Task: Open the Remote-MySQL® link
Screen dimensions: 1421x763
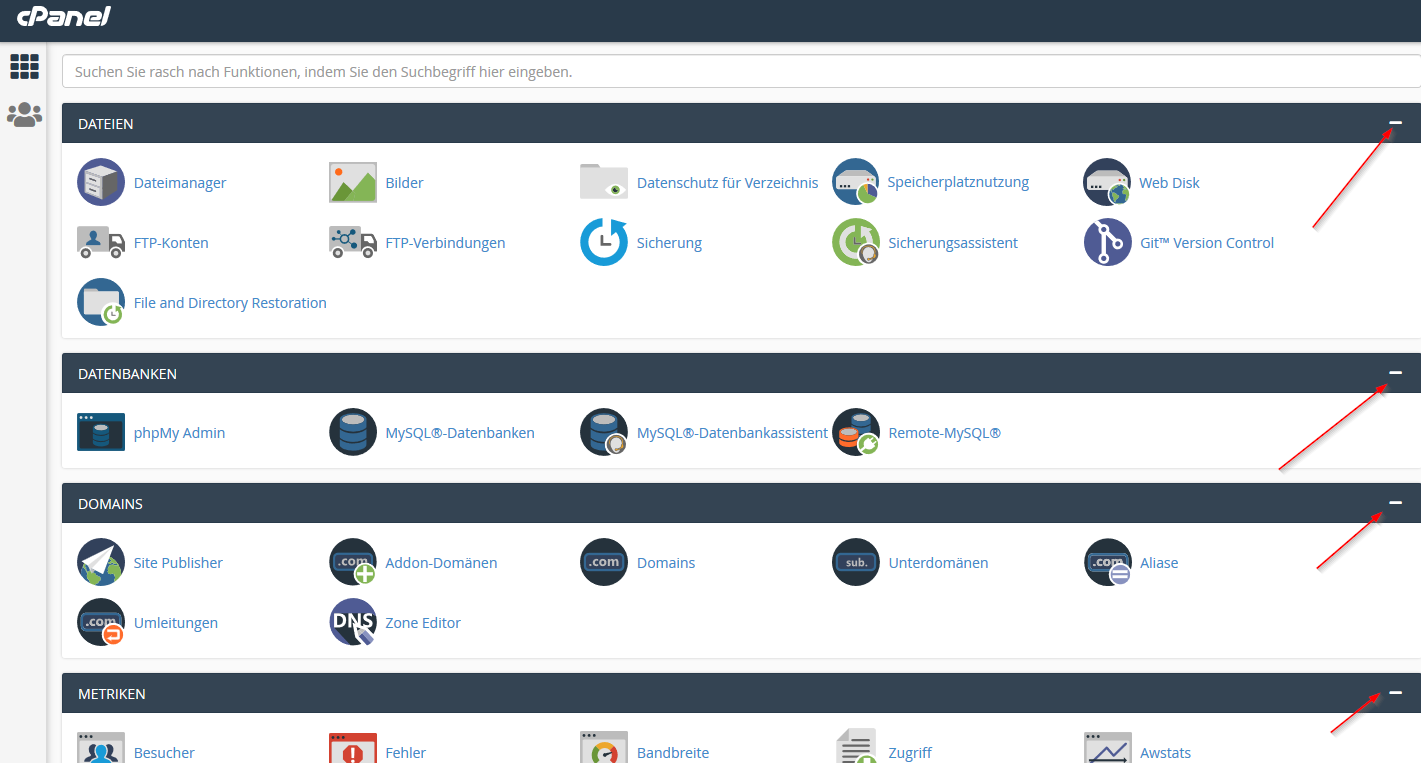Action: click(x=944, y=433)
